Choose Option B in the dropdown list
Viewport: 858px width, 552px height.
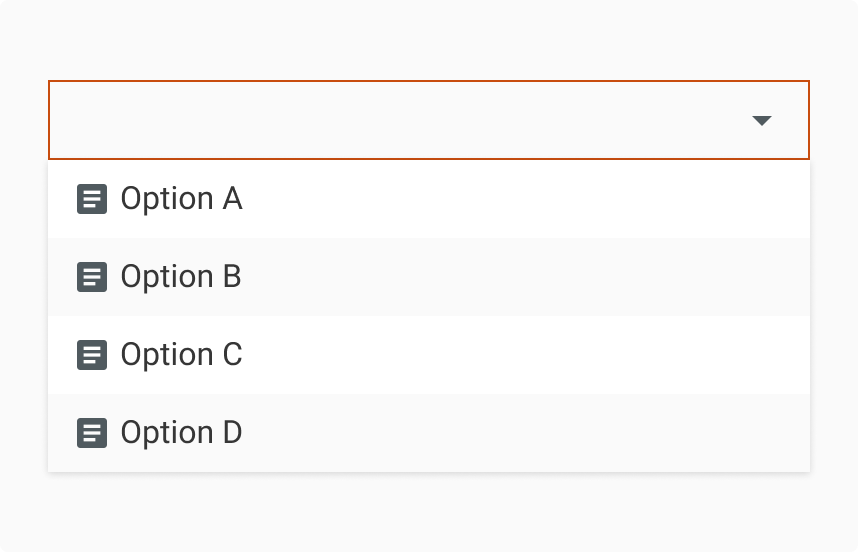pyautogui.click(x=300, y=277)
